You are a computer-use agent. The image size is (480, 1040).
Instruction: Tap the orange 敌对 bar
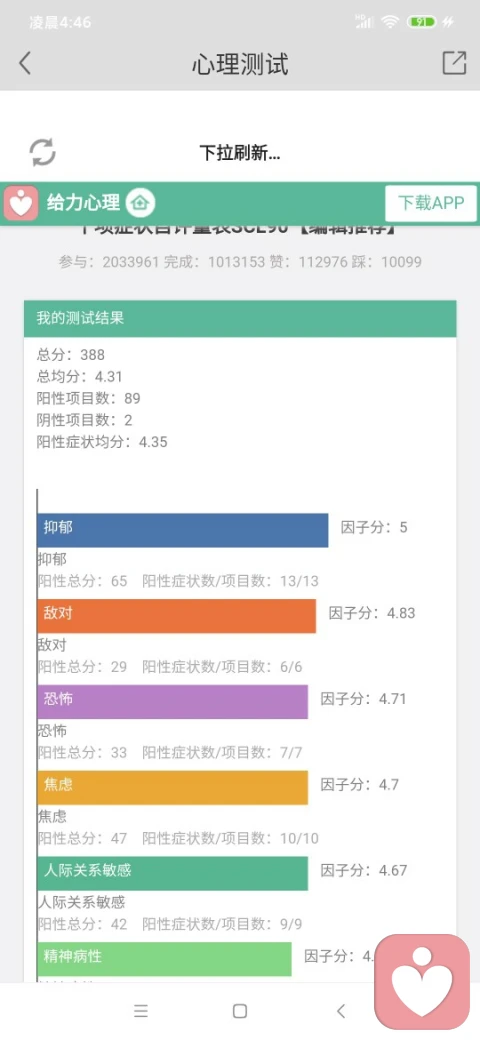pyautogui.click(x=177, y=616)
